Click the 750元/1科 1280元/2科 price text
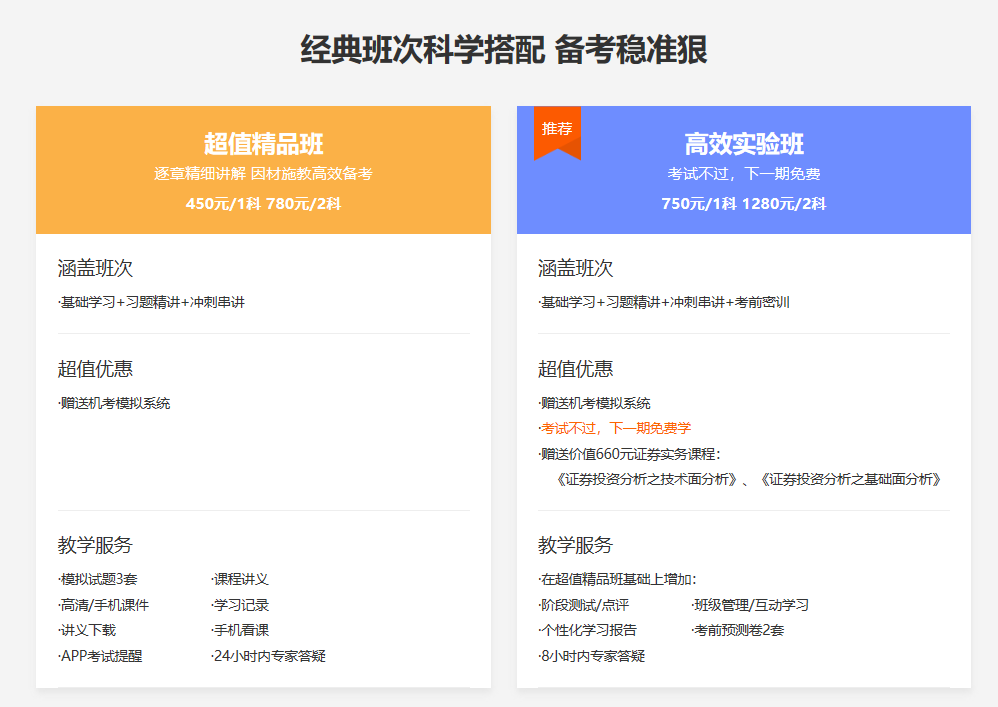 744,204
